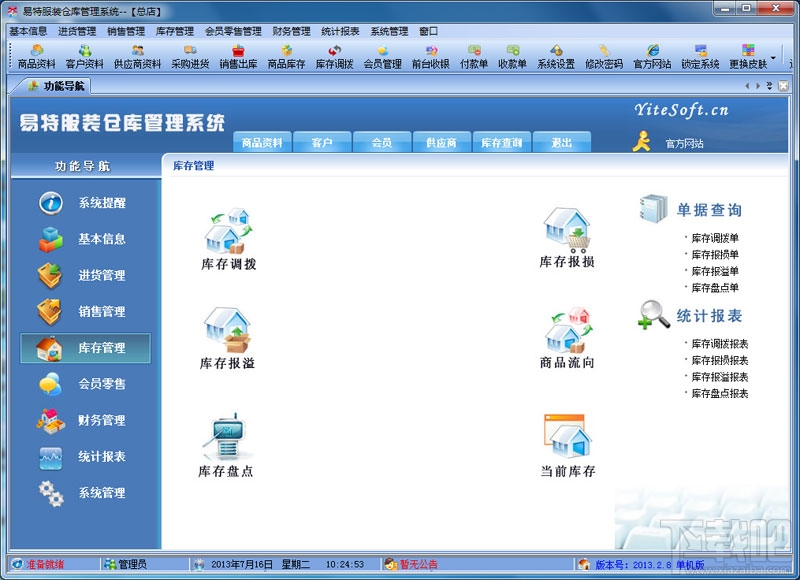Open 窗口 menu

[x=429, y=31]
